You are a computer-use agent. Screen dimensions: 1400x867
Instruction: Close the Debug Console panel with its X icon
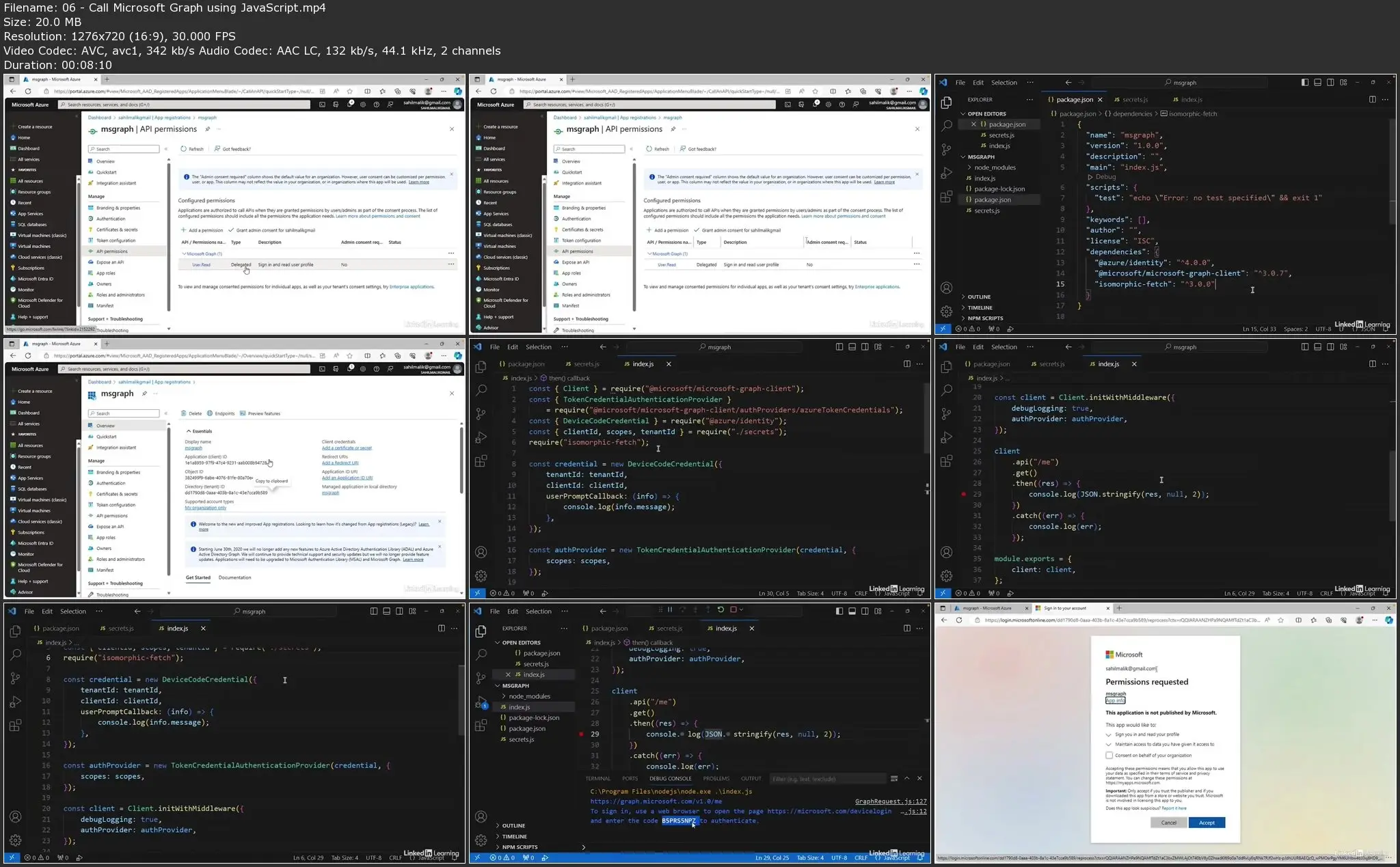(x=919, y=778)
